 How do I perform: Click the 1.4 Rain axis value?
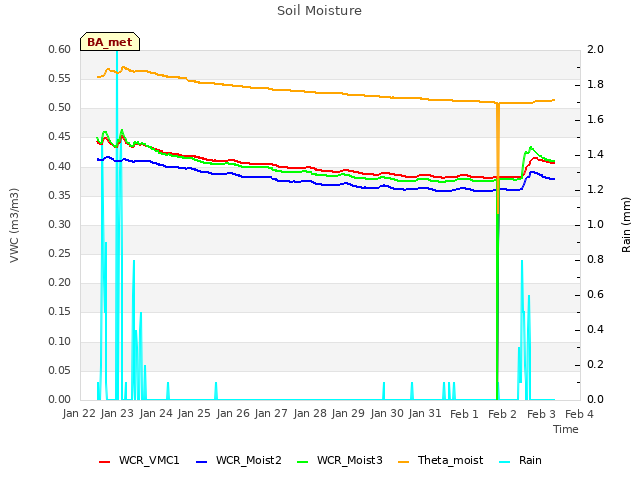[x=596, y=155]
